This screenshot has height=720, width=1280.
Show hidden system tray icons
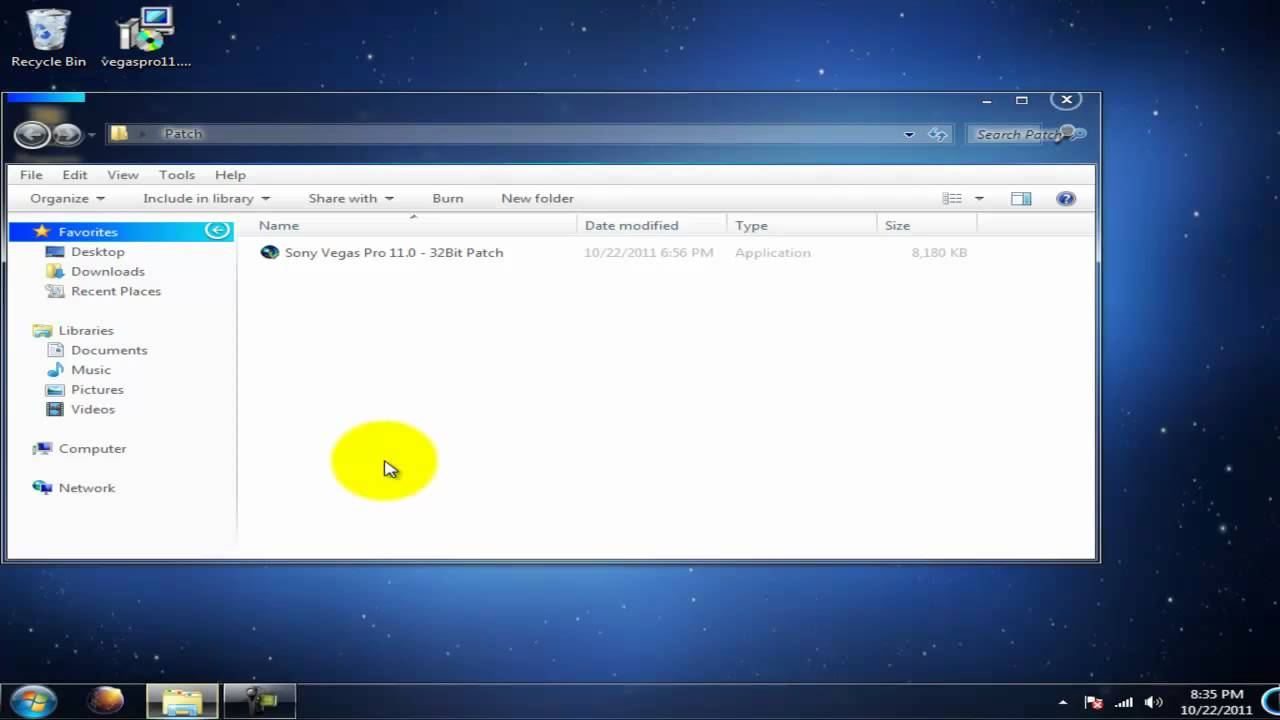(x=1063, y=702)
